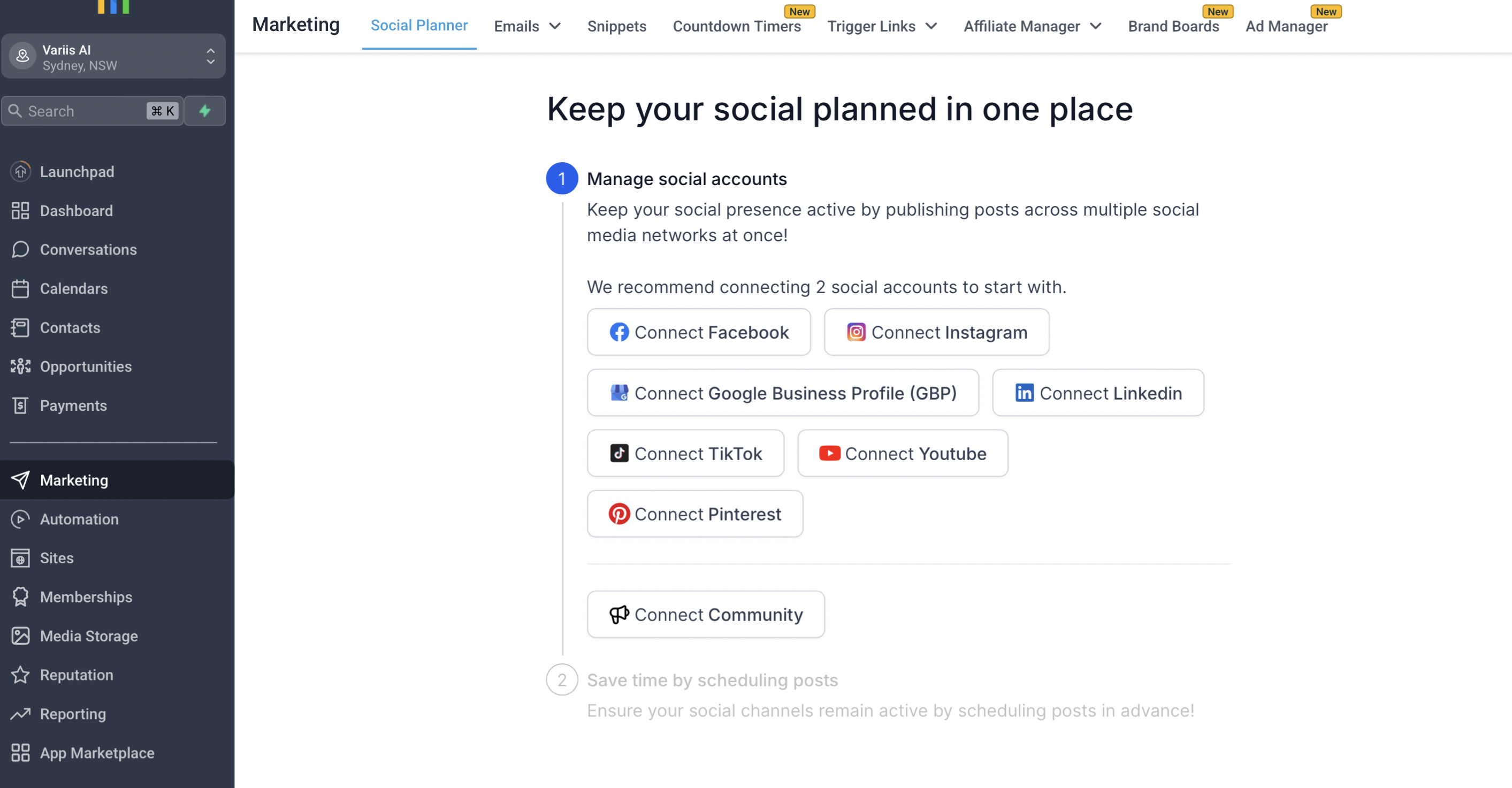Viewport: 1512px width, 788px height.
Task: Click the Automation play-circle icon
Action: coord(20,519)
